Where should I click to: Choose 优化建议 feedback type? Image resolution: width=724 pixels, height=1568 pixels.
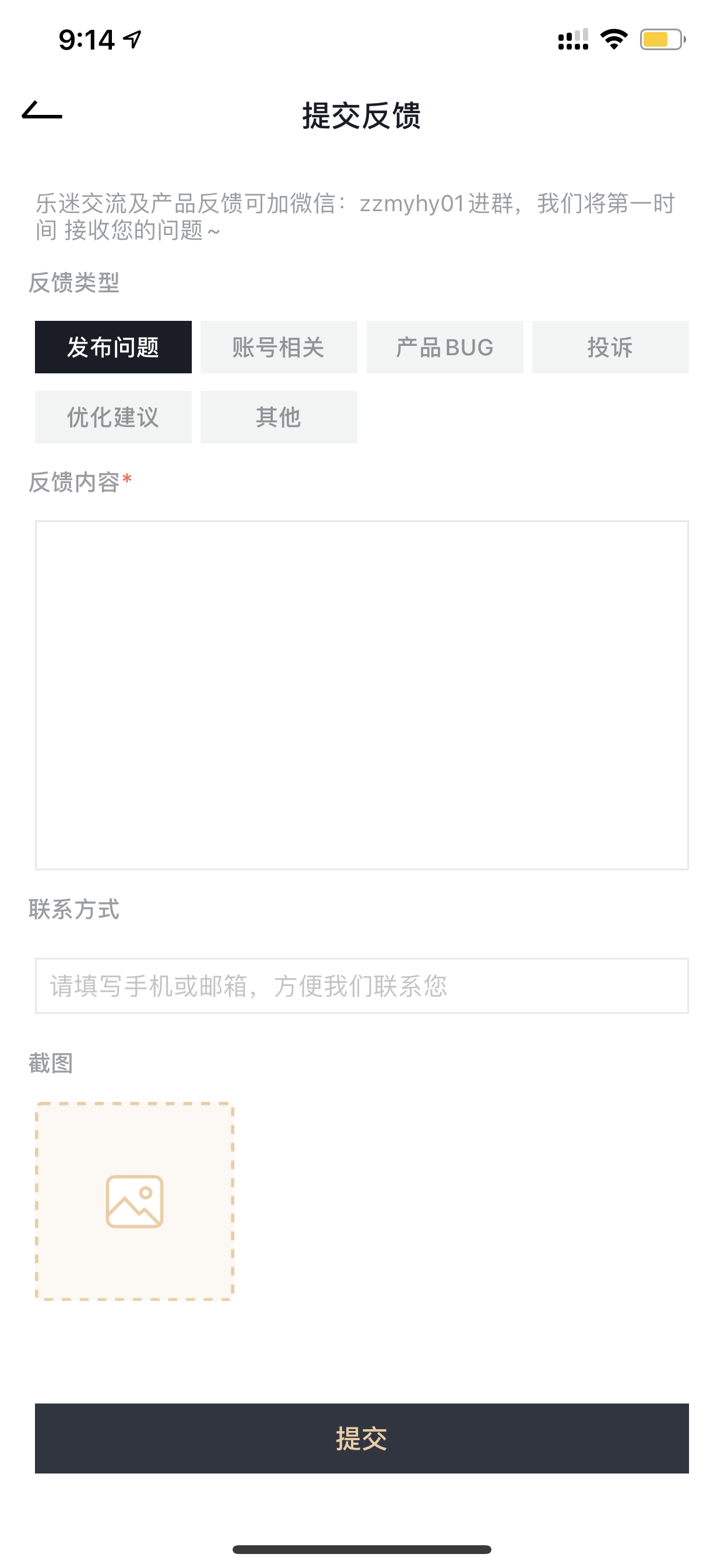coord(113,417)
